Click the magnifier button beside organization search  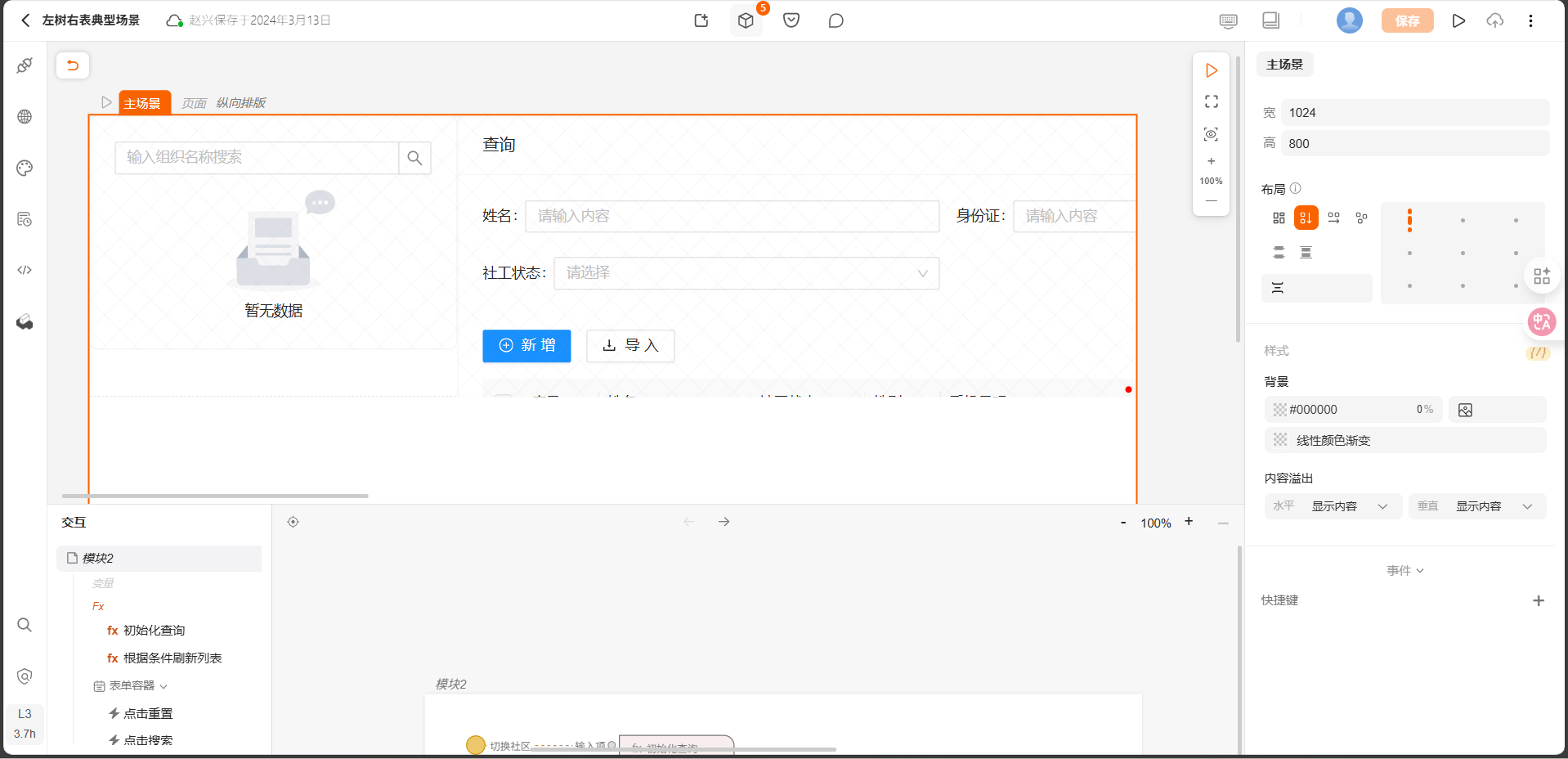[414, 158]
